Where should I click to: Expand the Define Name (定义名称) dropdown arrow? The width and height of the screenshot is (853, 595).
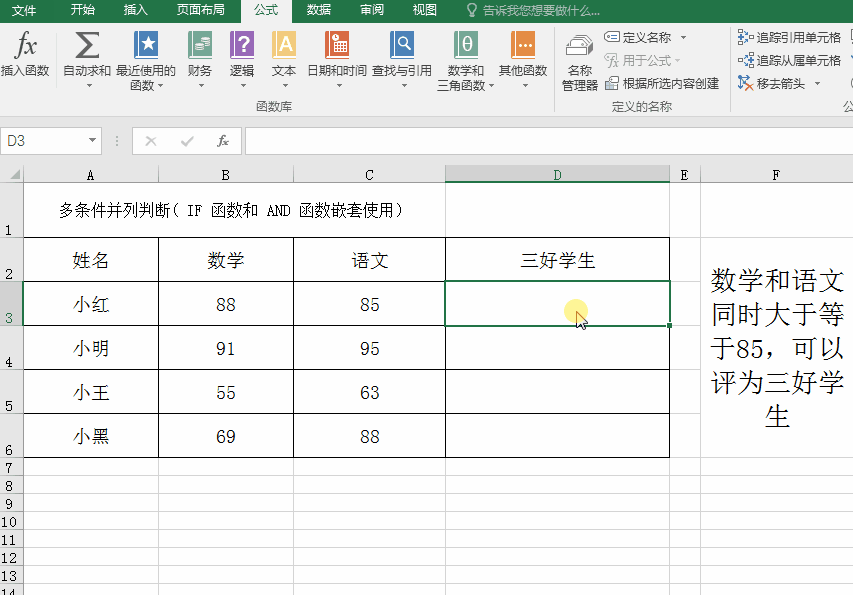pos(683,38)
